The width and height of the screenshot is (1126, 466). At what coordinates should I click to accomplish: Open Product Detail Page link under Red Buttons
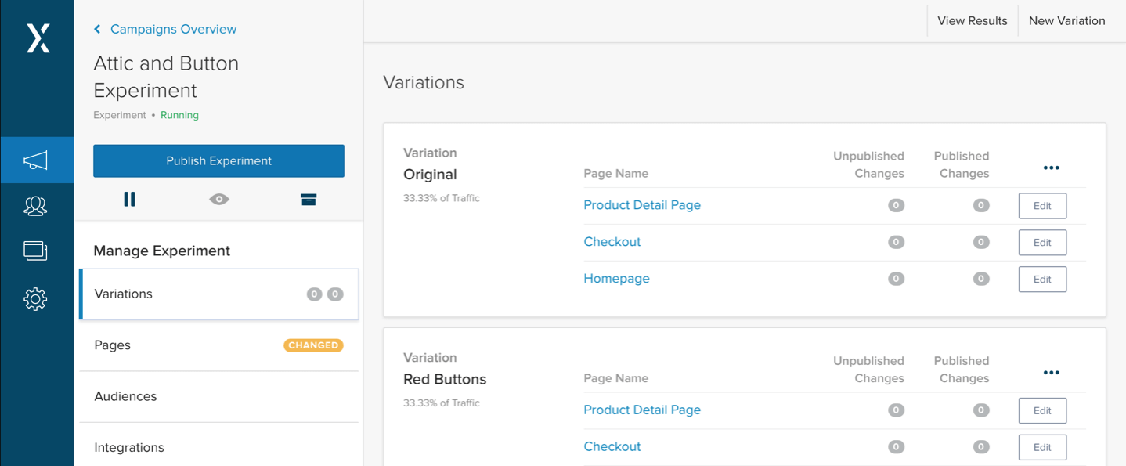(x=642, y=410)
